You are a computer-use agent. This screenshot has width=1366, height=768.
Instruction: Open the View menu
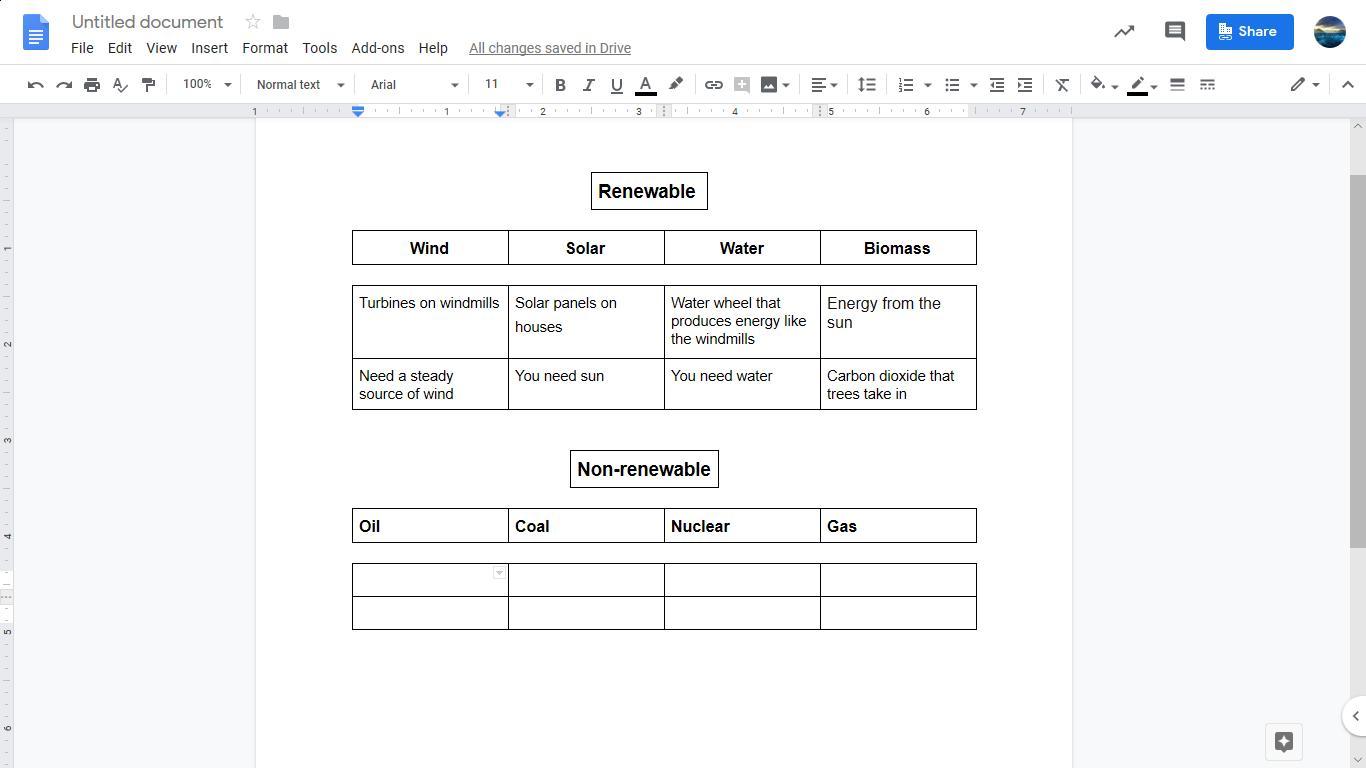[161, 48]
